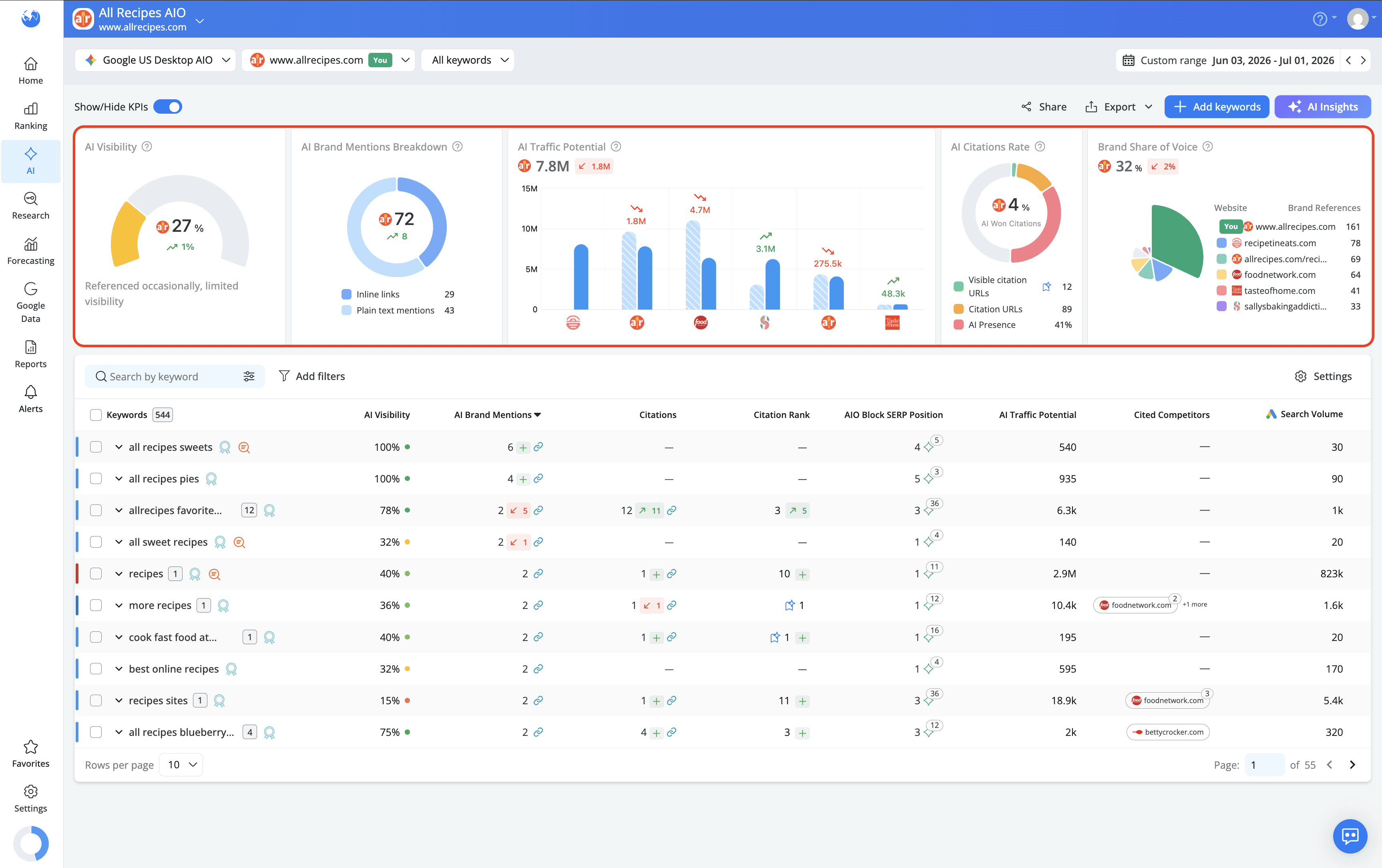Screen dimensions: 1382x868
Task: Expand the recipes sites keyword row
Action: (x=119, y=700)
